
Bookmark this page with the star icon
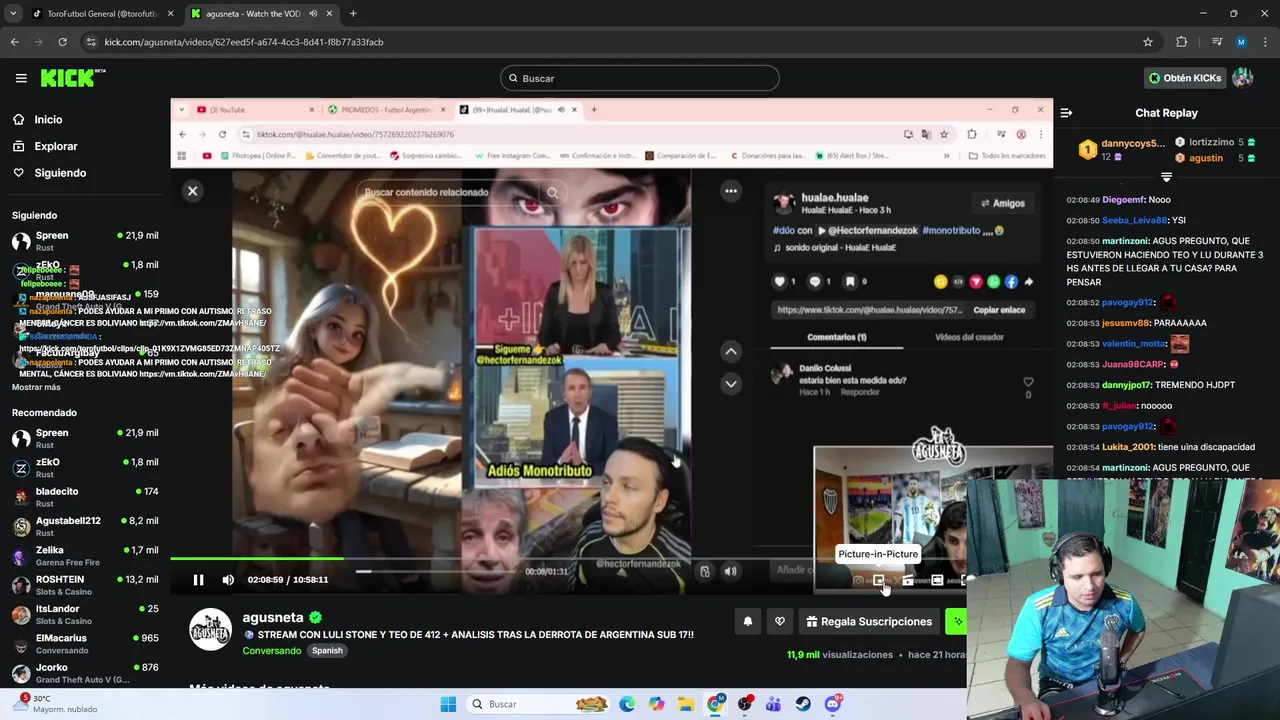tap(1148, 42)
